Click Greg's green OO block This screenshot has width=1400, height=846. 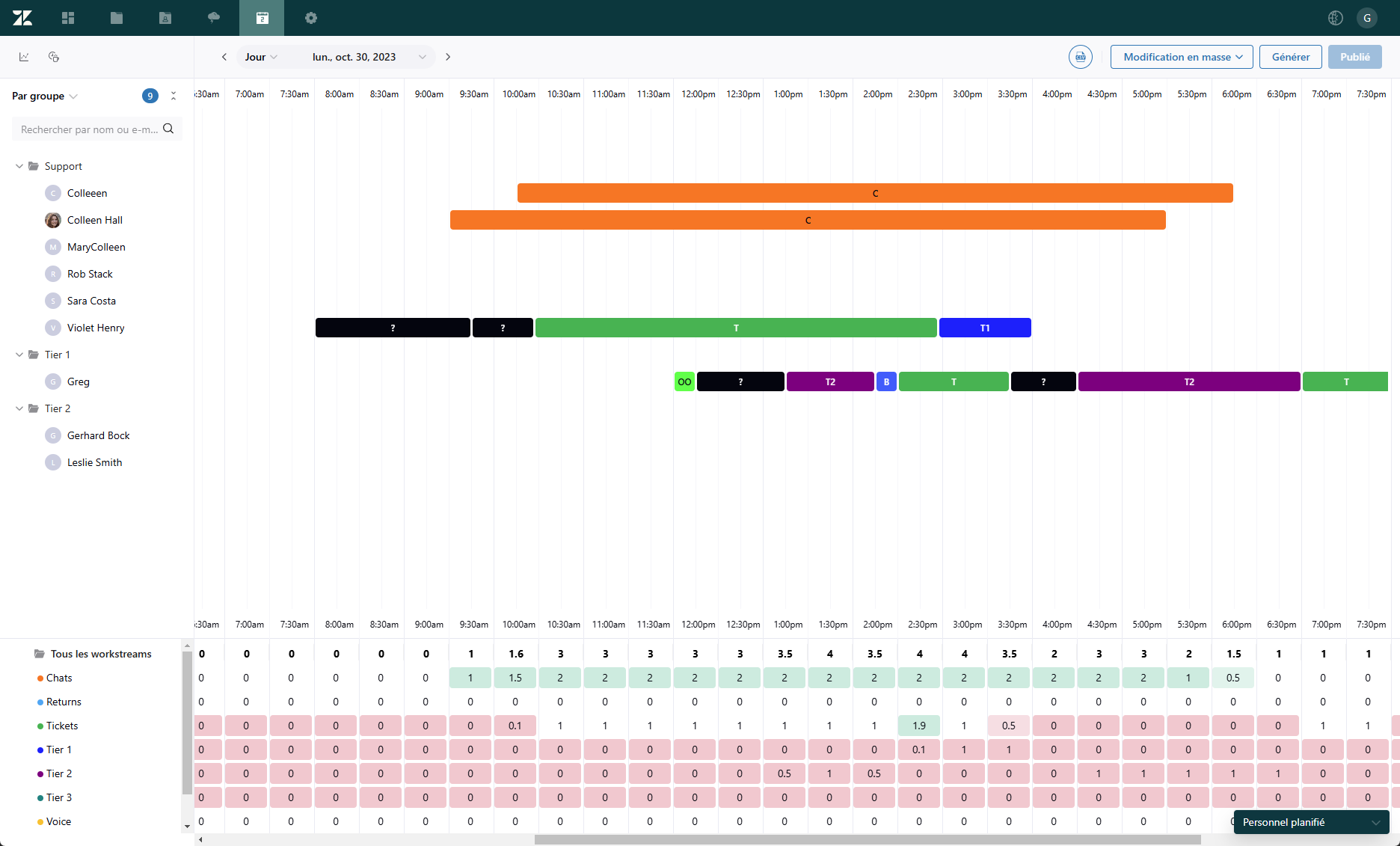point(684,381)
